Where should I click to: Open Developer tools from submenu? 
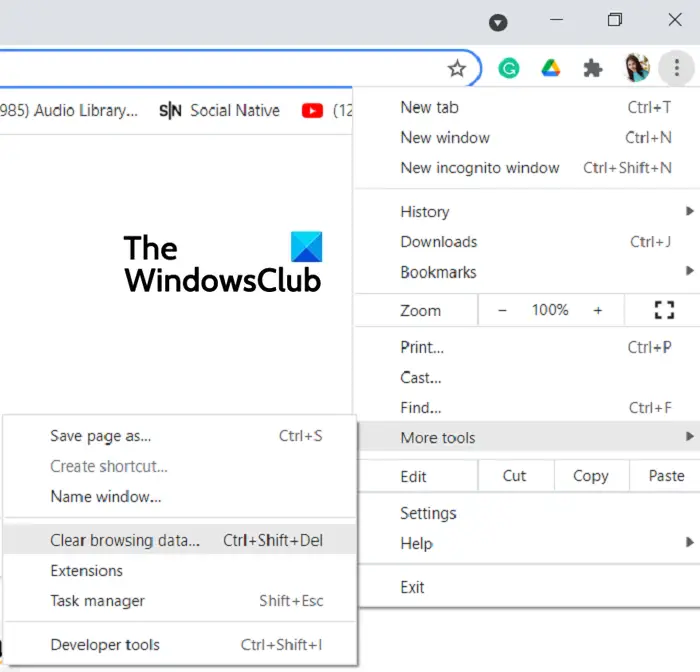click(x=180, y=645)
